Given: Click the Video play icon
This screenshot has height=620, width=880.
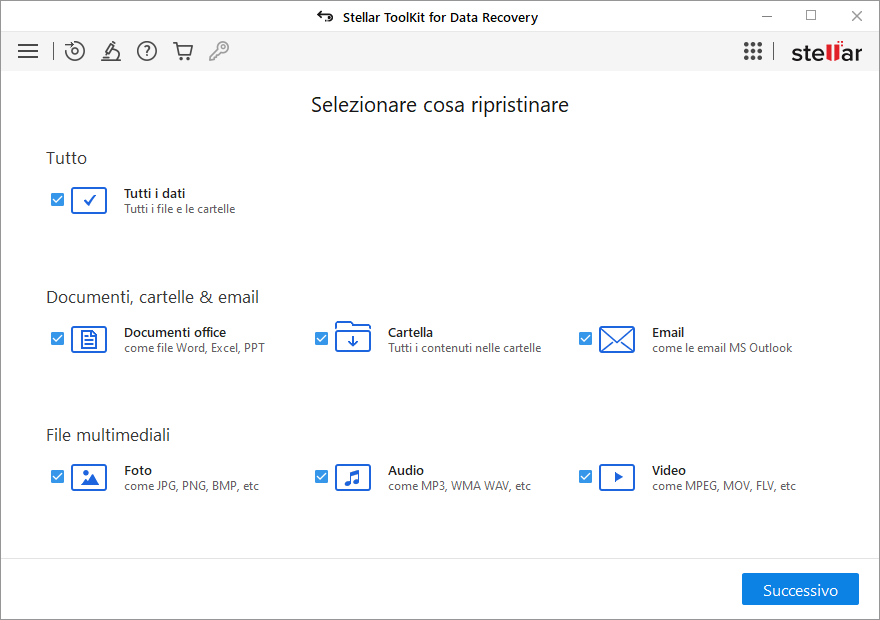Looking at the screenshot, I should (617, 477).
